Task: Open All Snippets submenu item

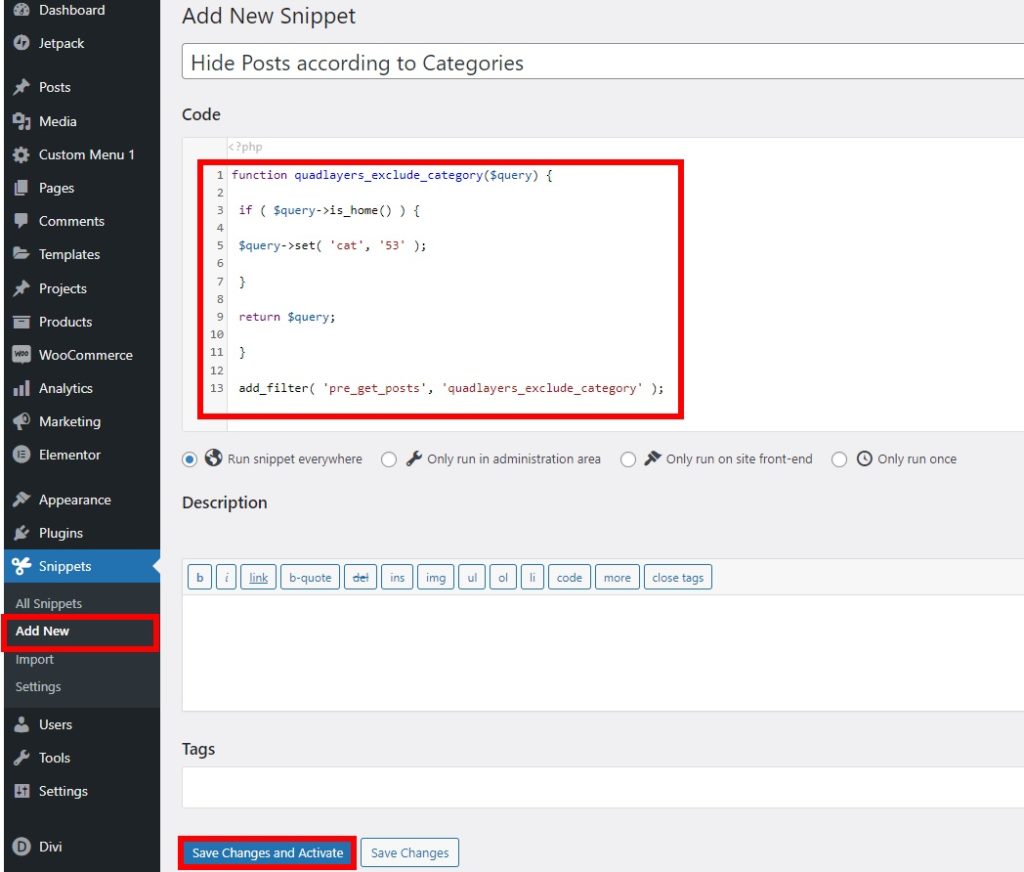Action: click(49, 604)
